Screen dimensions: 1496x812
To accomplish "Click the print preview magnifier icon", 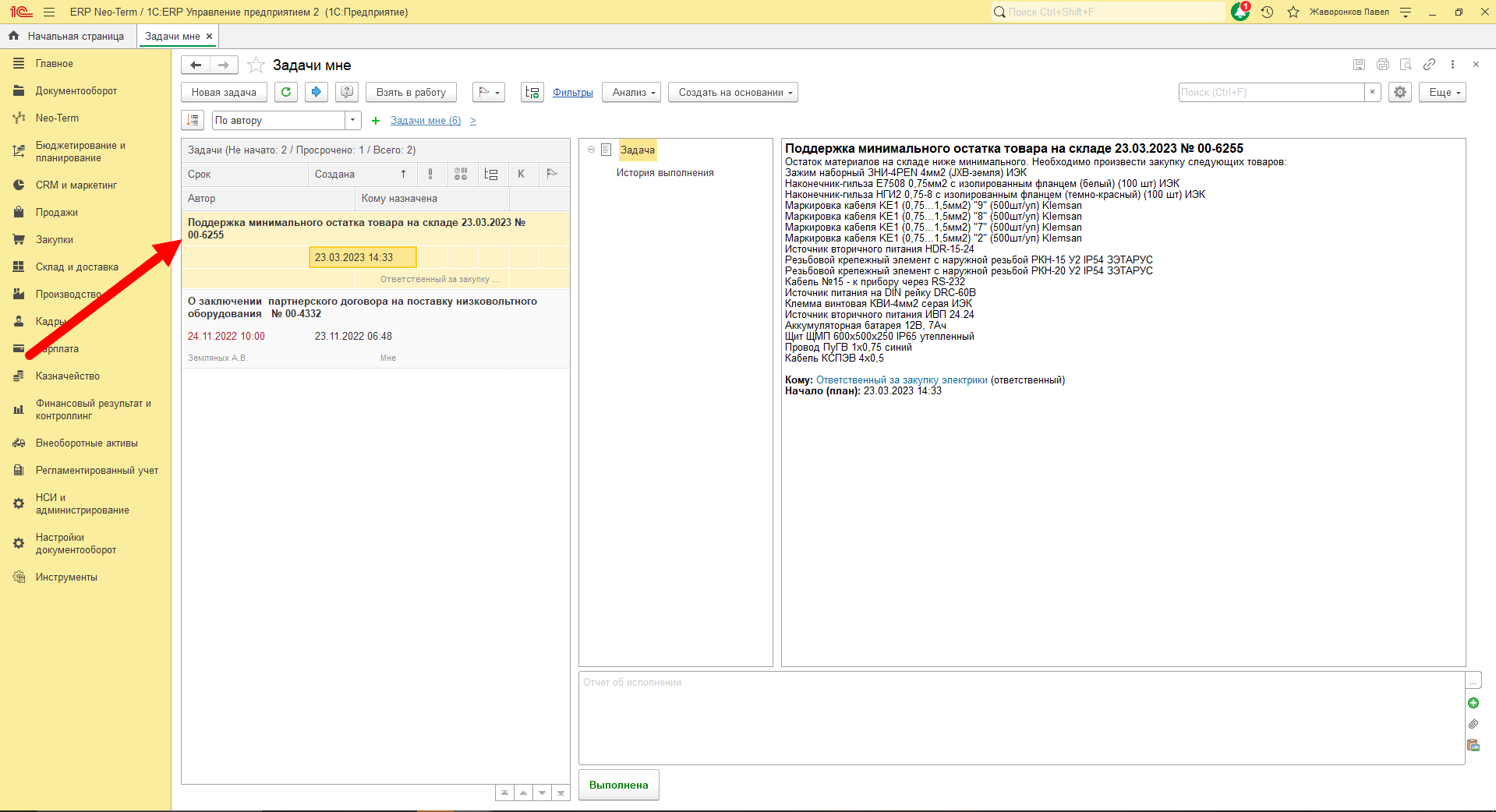I will [1406, 65].
